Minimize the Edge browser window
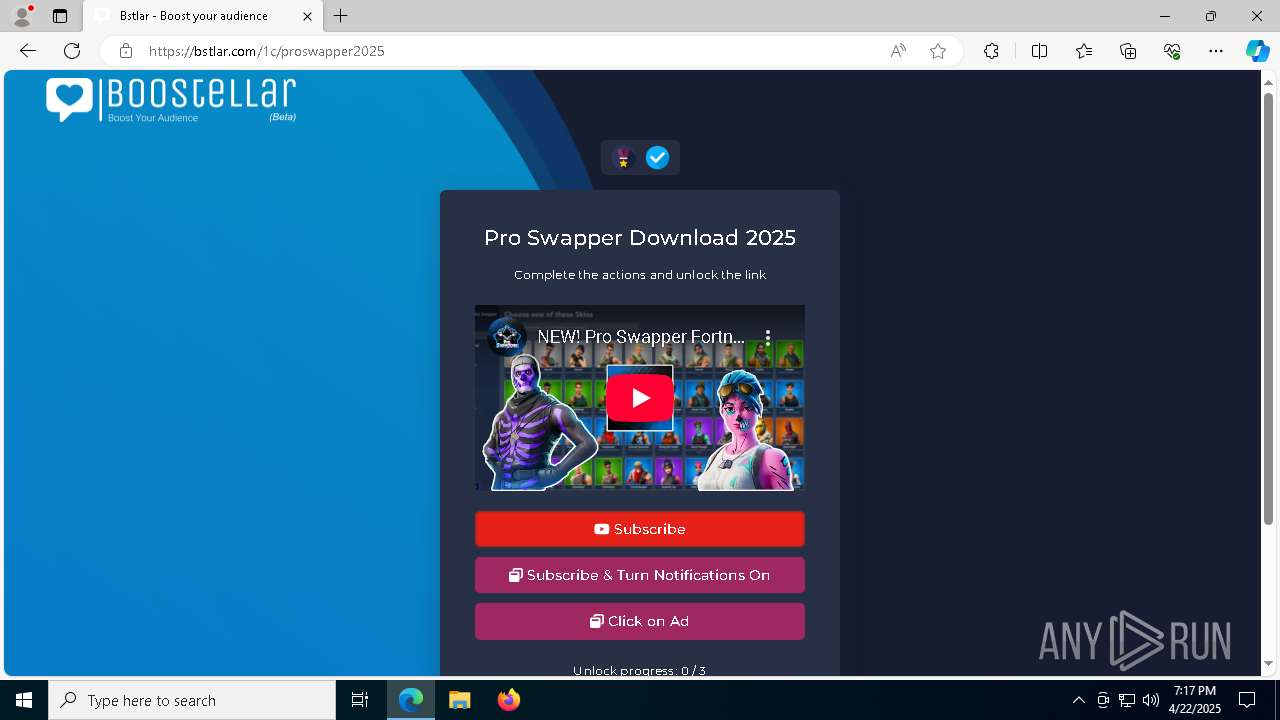The height and width of the screenshot is (720, 1280). [x=1165, y=16]
